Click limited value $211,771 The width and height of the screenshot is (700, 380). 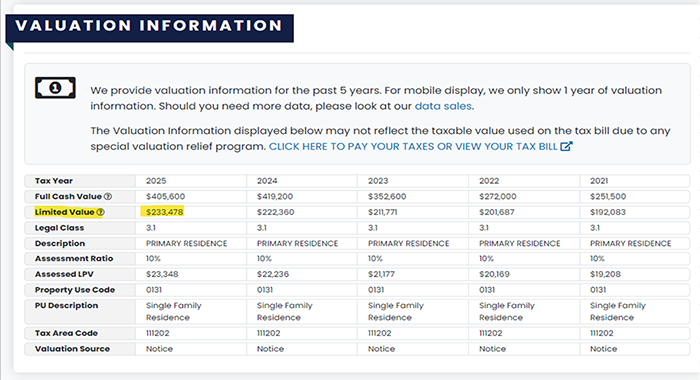383,212
